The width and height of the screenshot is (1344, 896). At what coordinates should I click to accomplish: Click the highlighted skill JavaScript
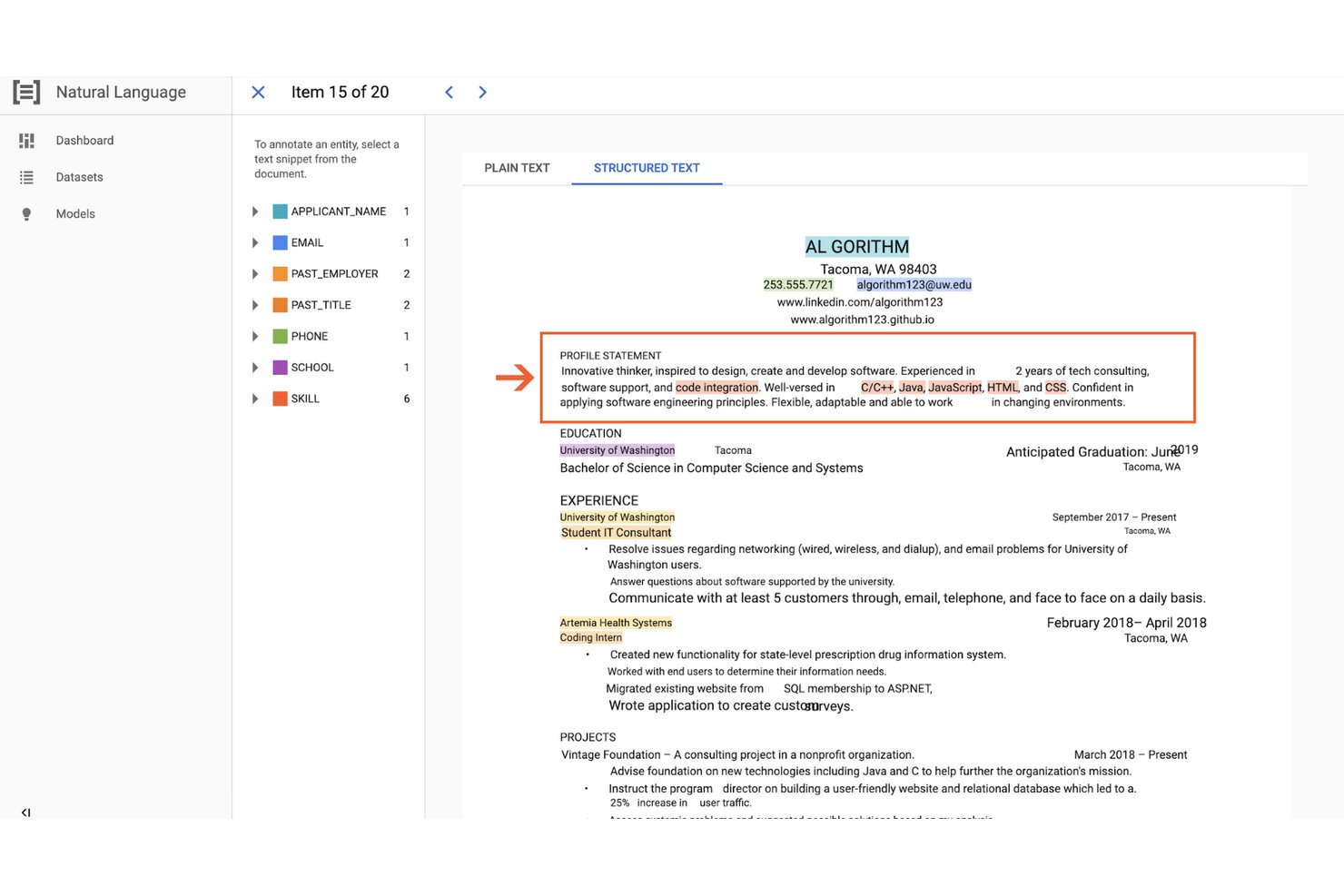coord(954,388)
